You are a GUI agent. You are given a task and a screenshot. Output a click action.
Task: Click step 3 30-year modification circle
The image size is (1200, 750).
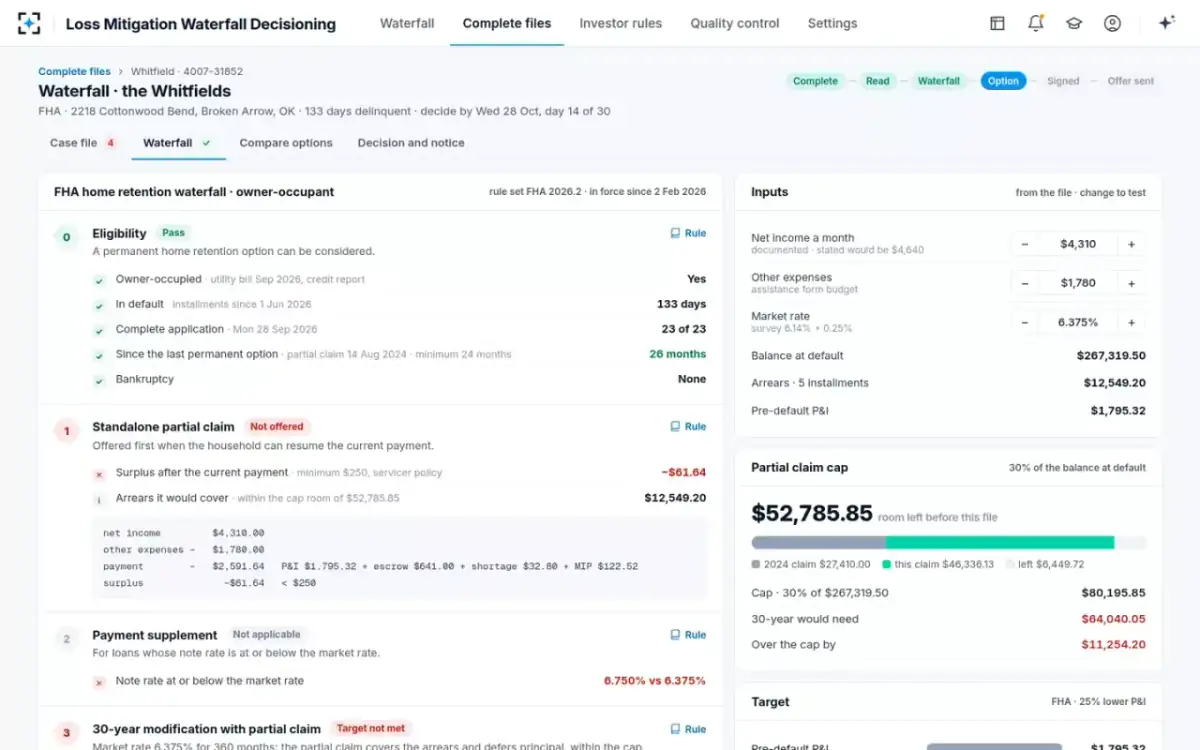pos(66,733)
